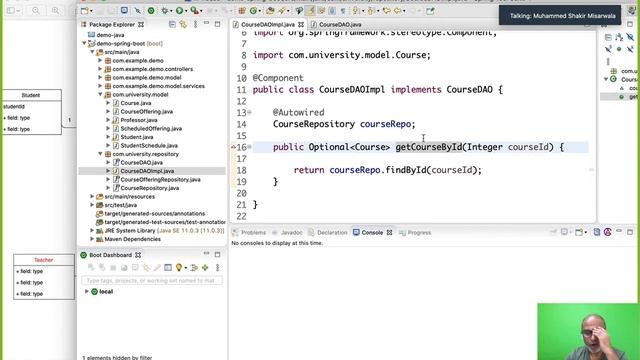Click the New Java Package icon
The image size is (640, 360).
click(242, 11)
